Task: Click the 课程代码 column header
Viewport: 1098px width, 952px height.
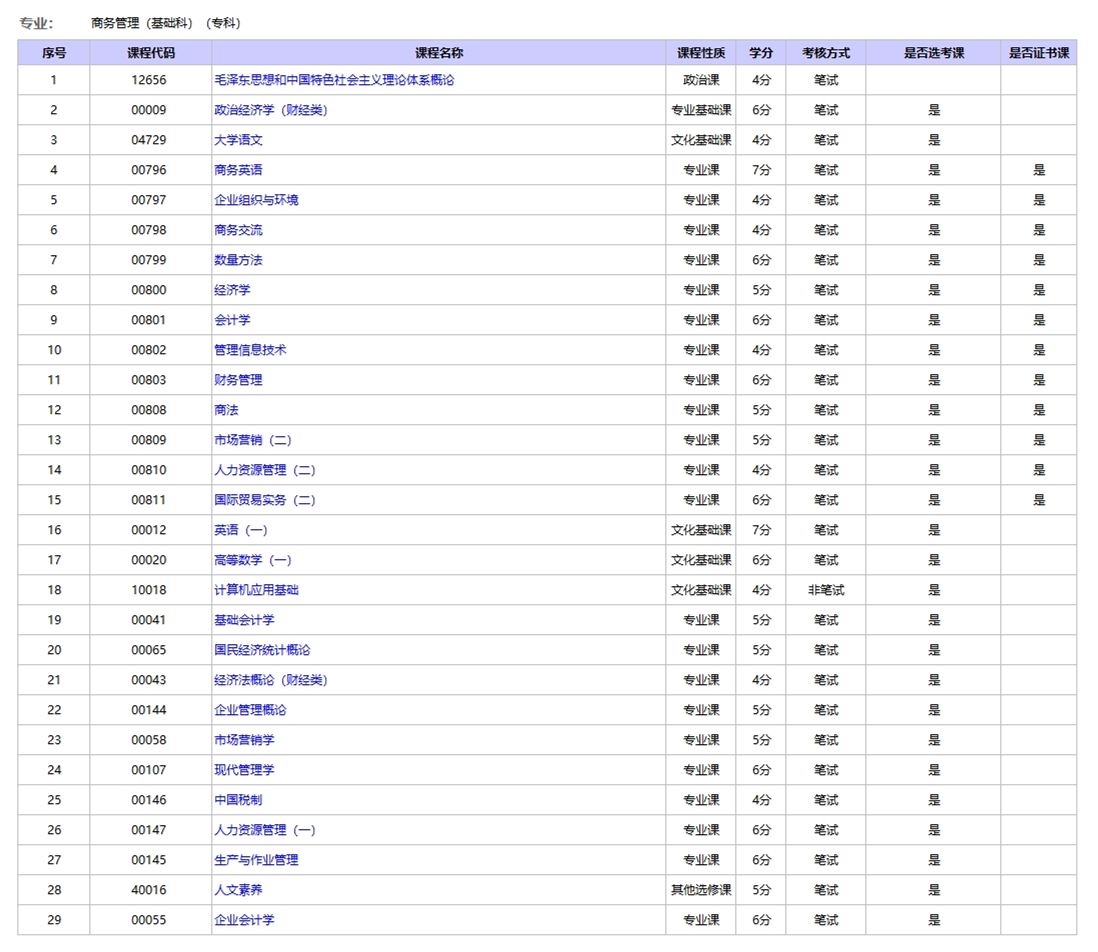Action: pos(150,53)
